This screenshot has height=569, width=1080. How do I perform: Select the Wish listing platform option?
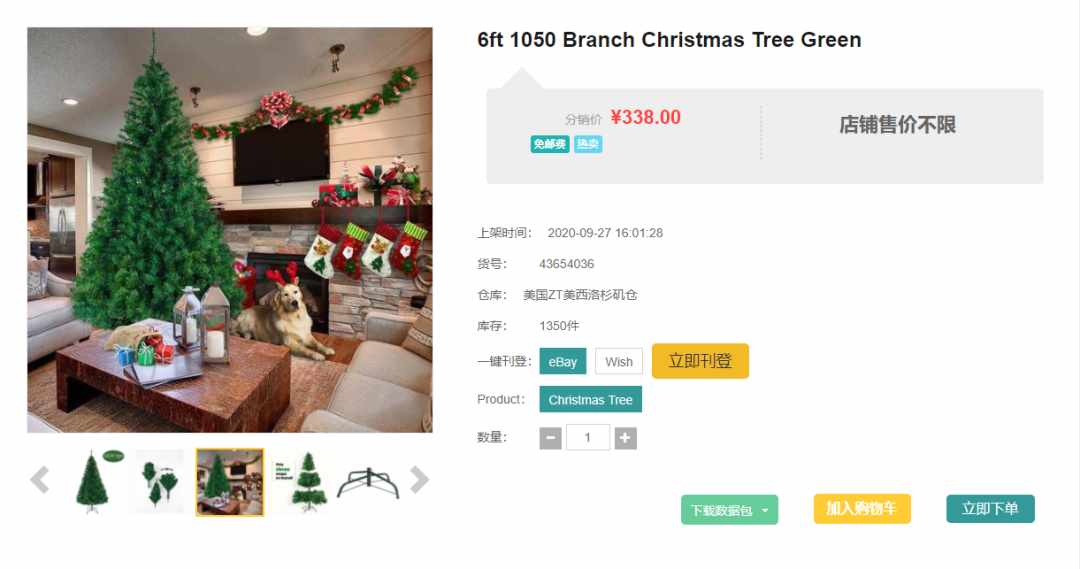[619, 362]
